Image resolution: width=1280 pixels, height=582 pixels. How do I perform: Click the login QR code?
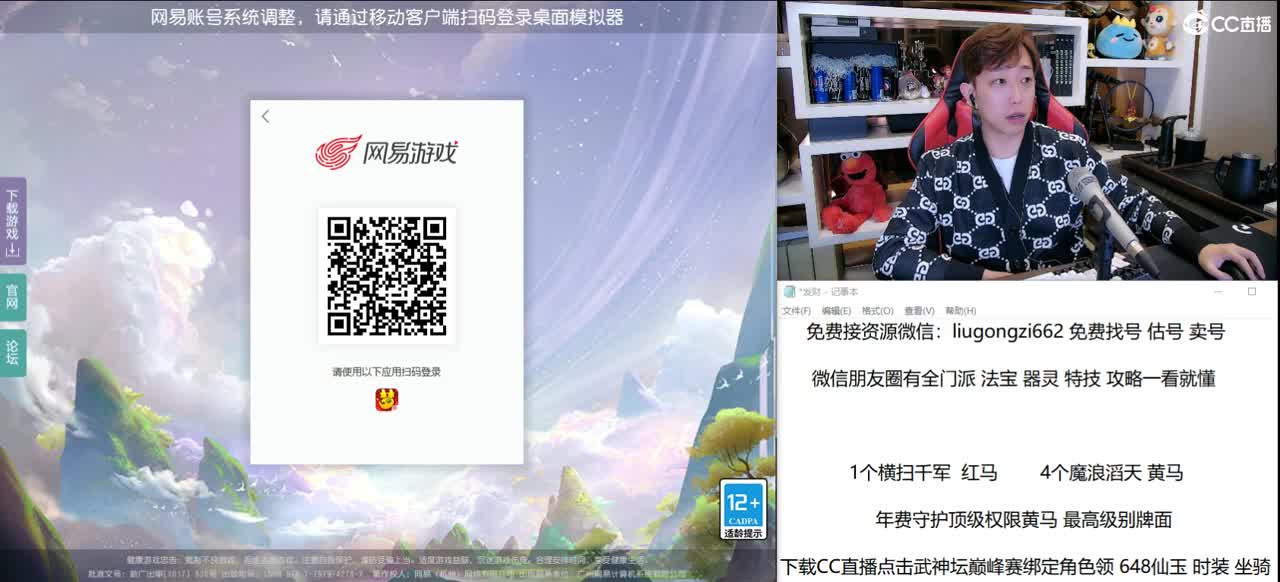387,276
